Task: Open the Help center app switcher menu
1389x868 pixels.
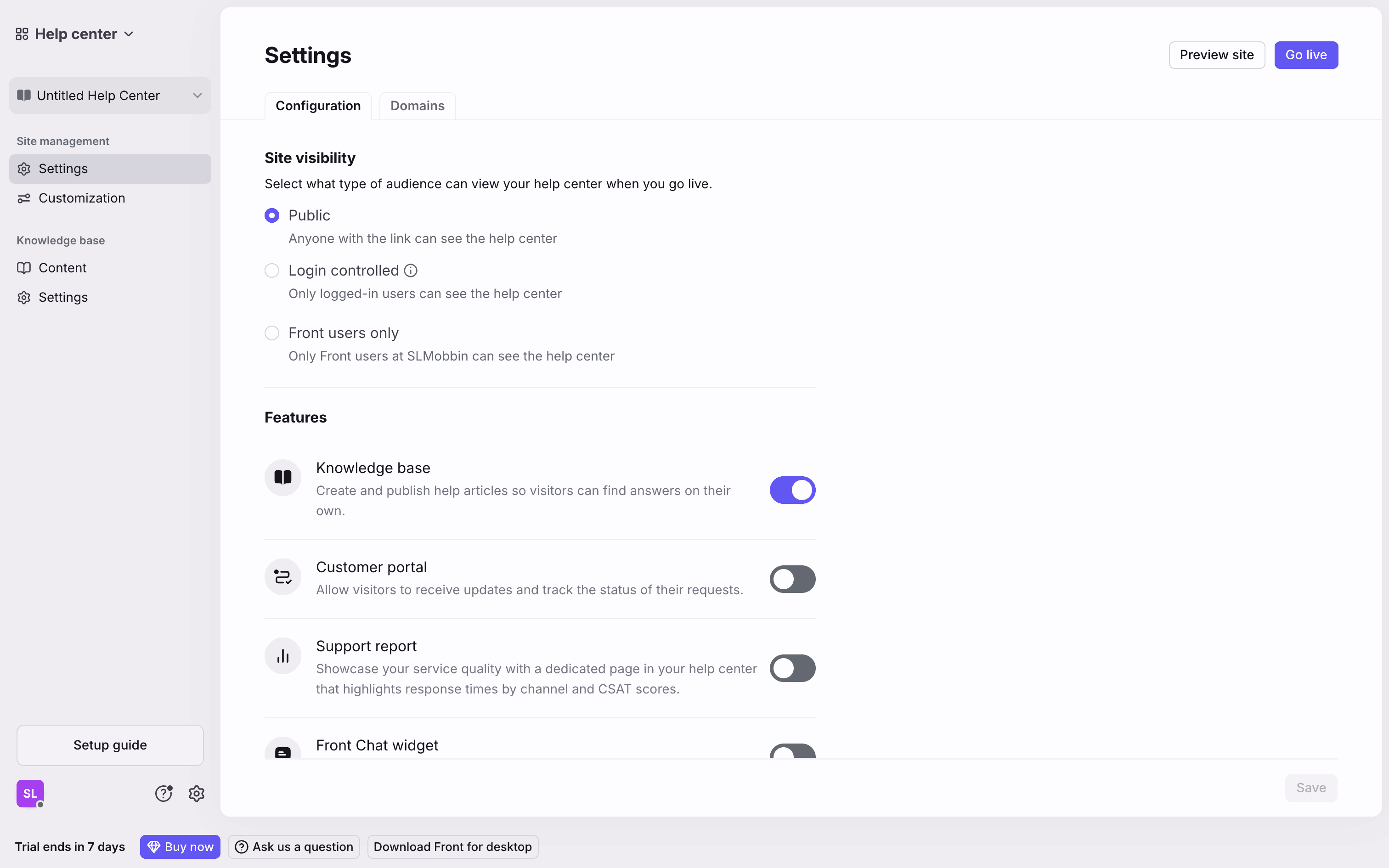Action: coord(75,34)
